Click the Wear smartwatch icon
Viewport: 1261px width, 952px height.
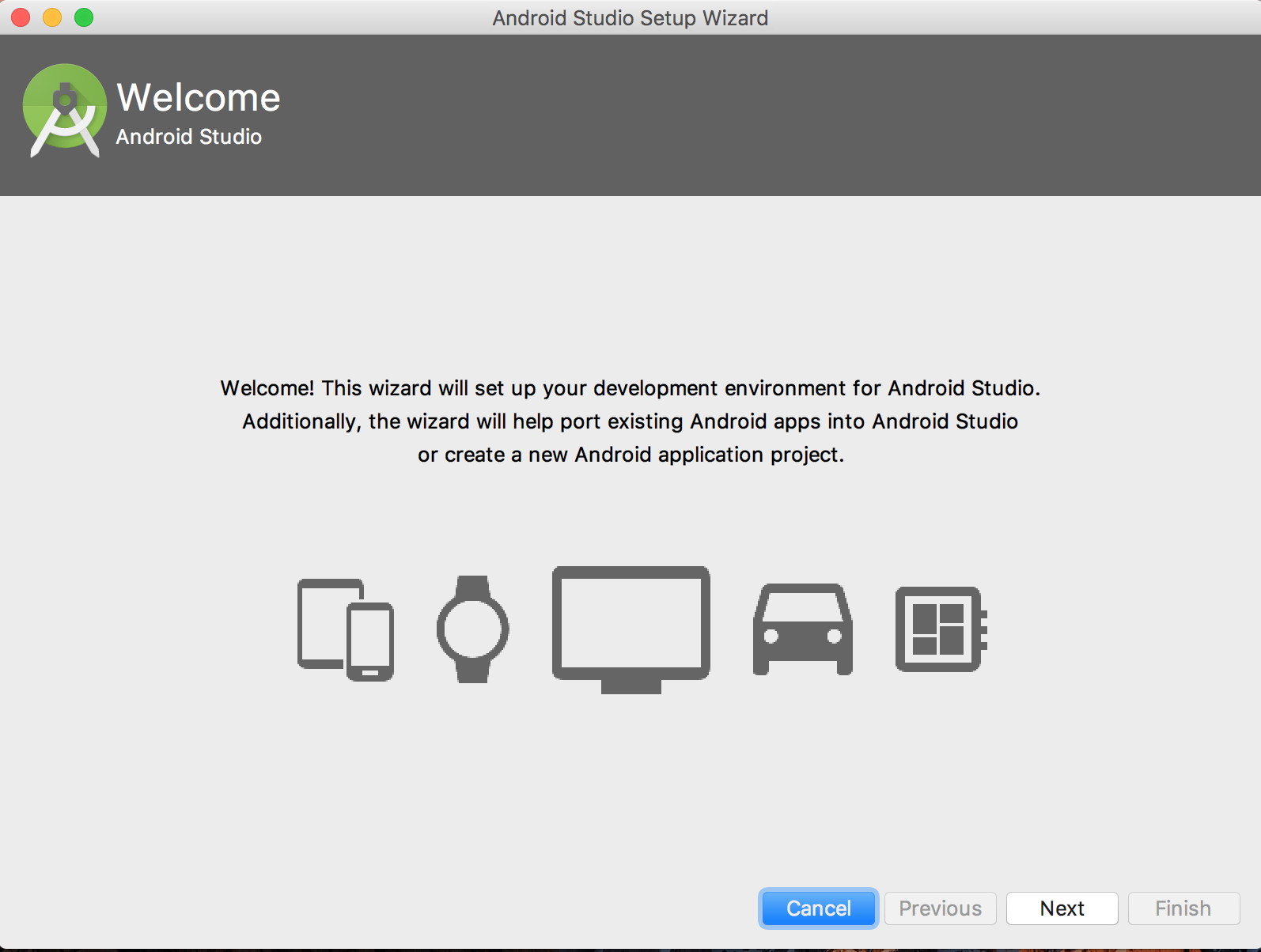pos(473,629)
